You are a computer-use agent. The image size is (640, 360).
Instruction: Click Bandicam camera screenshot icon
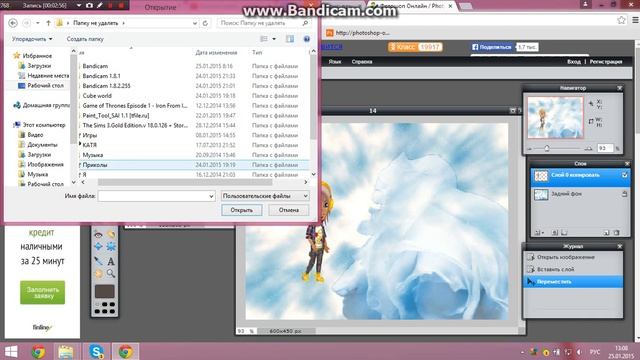[x=89, y=5]
